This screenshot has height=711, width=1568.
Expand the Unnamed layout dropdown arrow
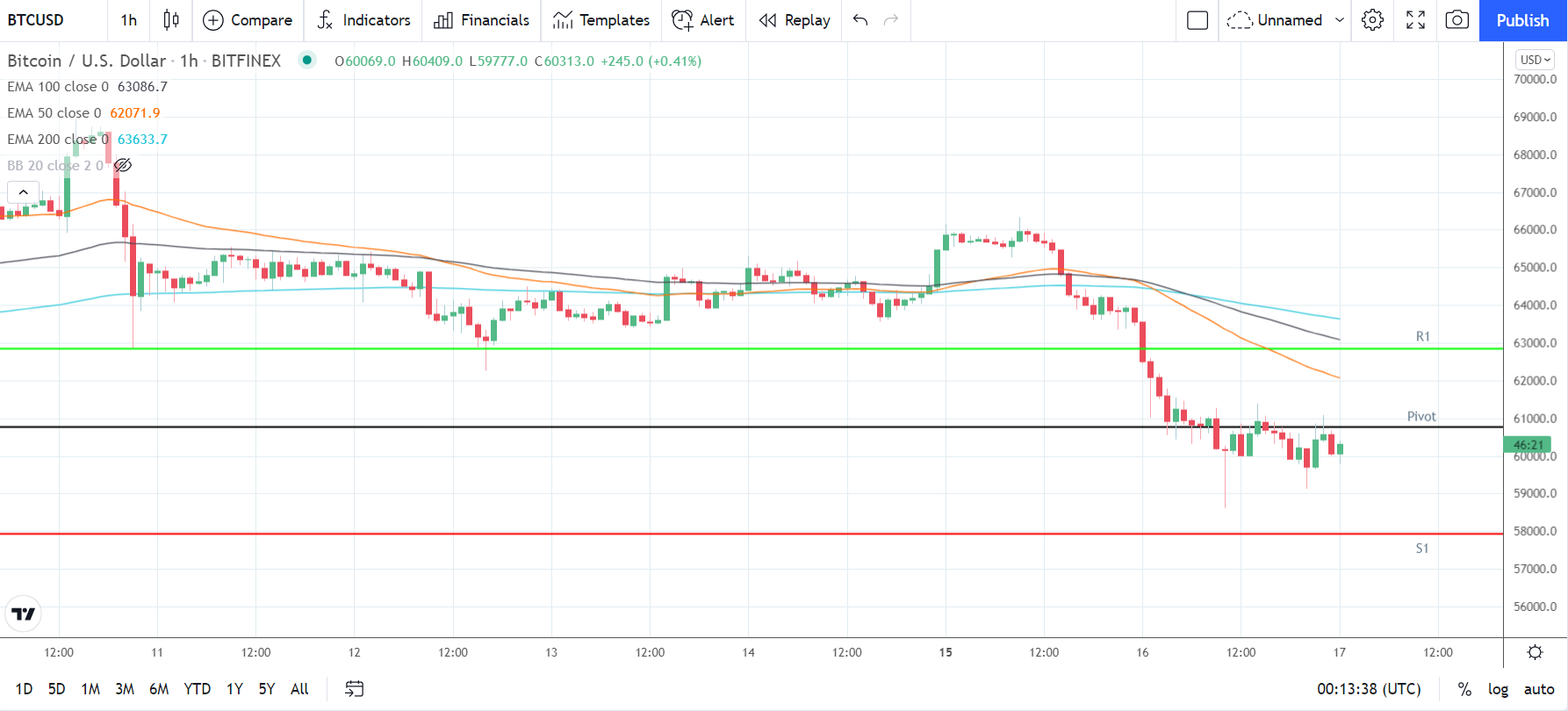pyautogui.click(x=1340, y=20)
